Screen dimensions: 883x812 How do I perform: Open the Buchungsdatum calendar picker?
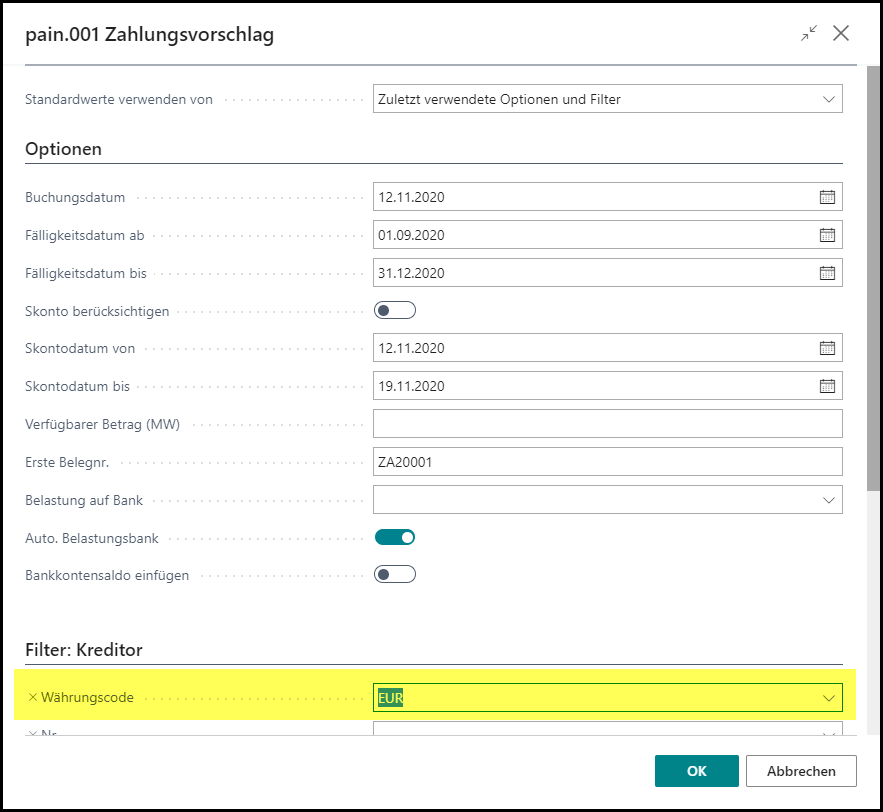827,197
